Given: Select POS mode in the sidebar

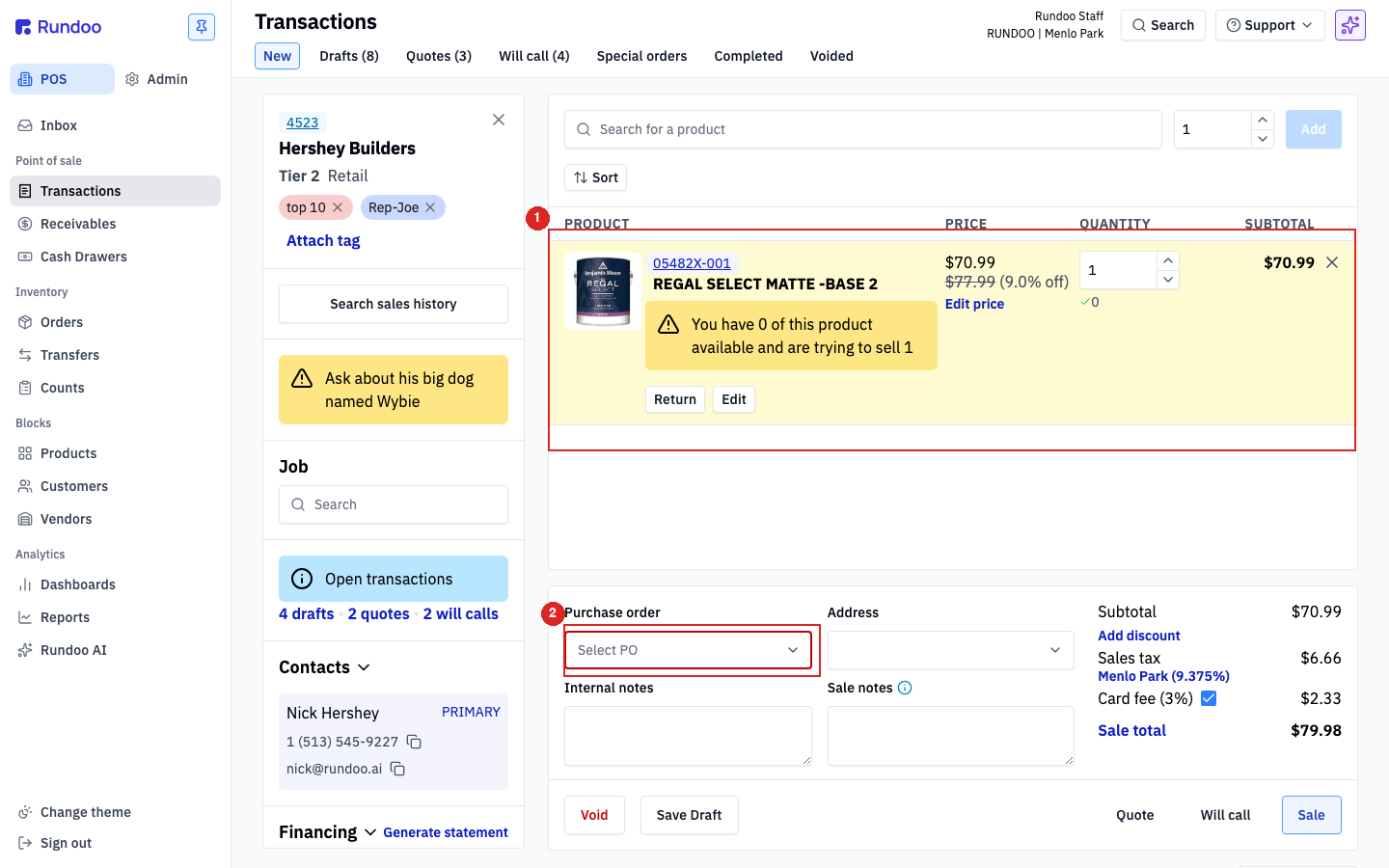Looking at the screenshot, I should click(62, 79).
